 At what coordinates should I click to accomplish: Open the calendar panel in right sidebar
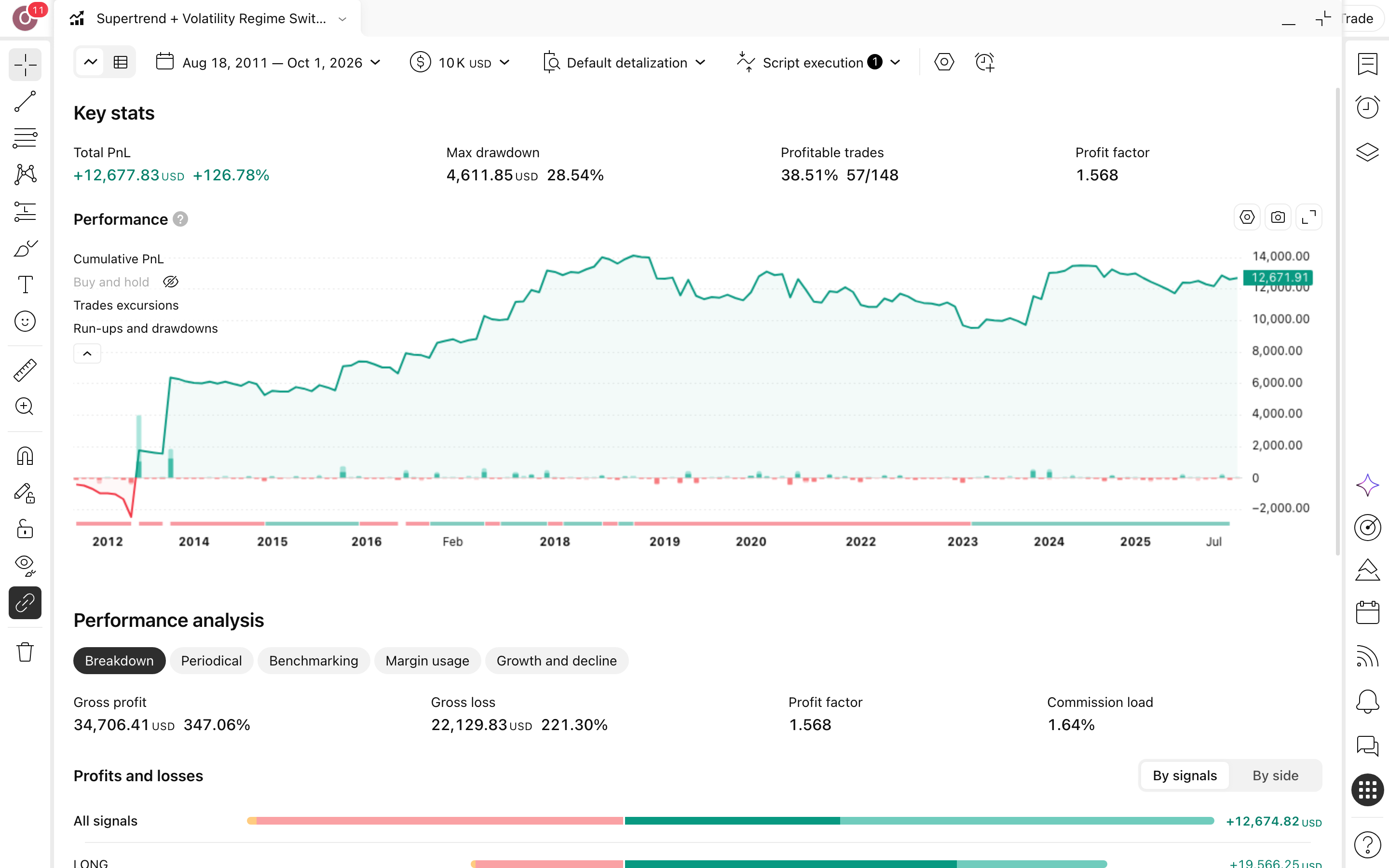(x=1367, y=612)
